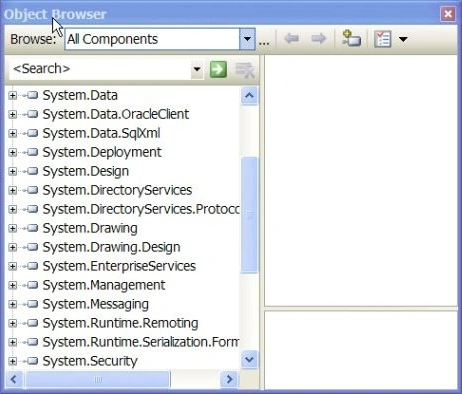462x394 pixels.
Task: Expand the System.Security node
Action: [12, 362]
